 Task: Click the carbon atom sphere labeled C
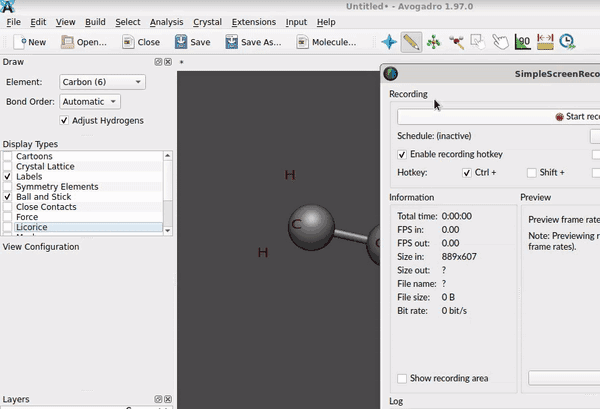(311, 227)
